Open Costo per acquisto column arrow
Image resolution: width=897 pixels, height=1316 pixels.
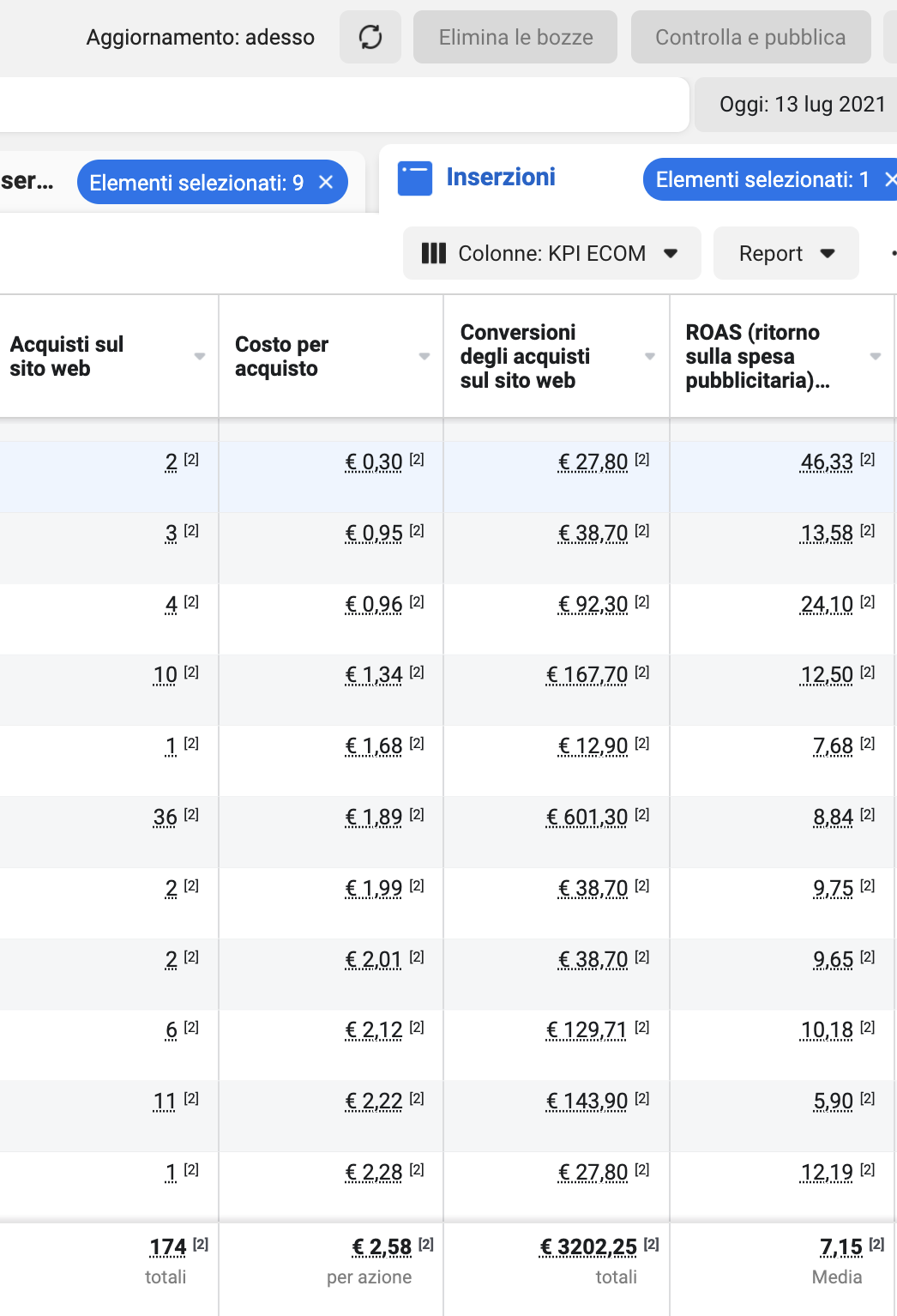pyautogui.click(x=424, y=356)
